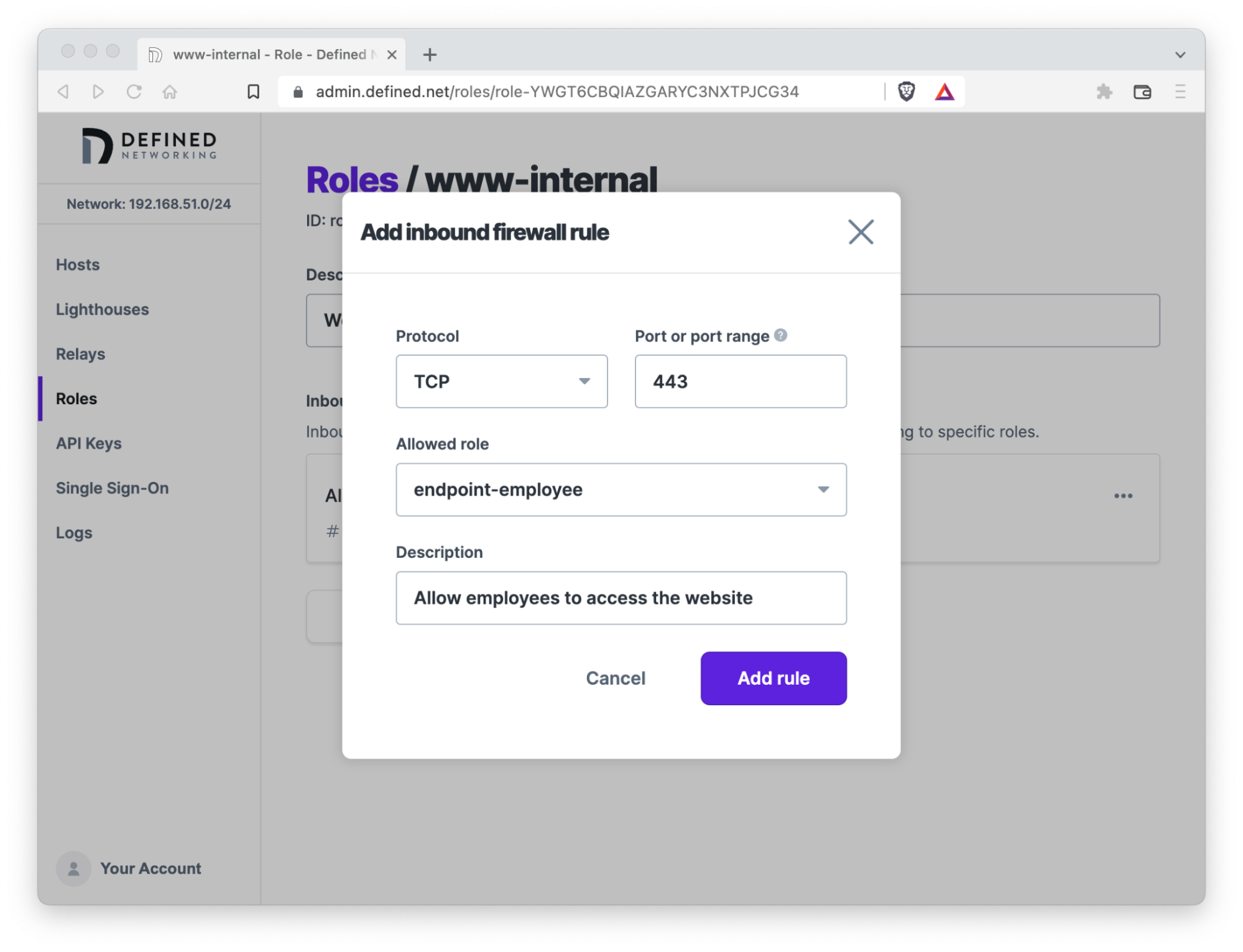Screen dimensions: 1243x952
Task: Open the browser extensions puzzle icon
Action: tap(1104, 92)
